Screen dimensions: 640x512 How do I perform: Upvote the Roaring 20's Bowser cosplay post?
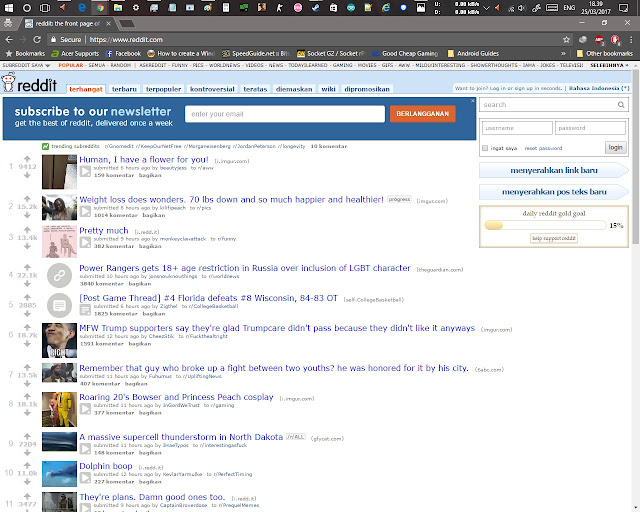(x=27, y=396)
